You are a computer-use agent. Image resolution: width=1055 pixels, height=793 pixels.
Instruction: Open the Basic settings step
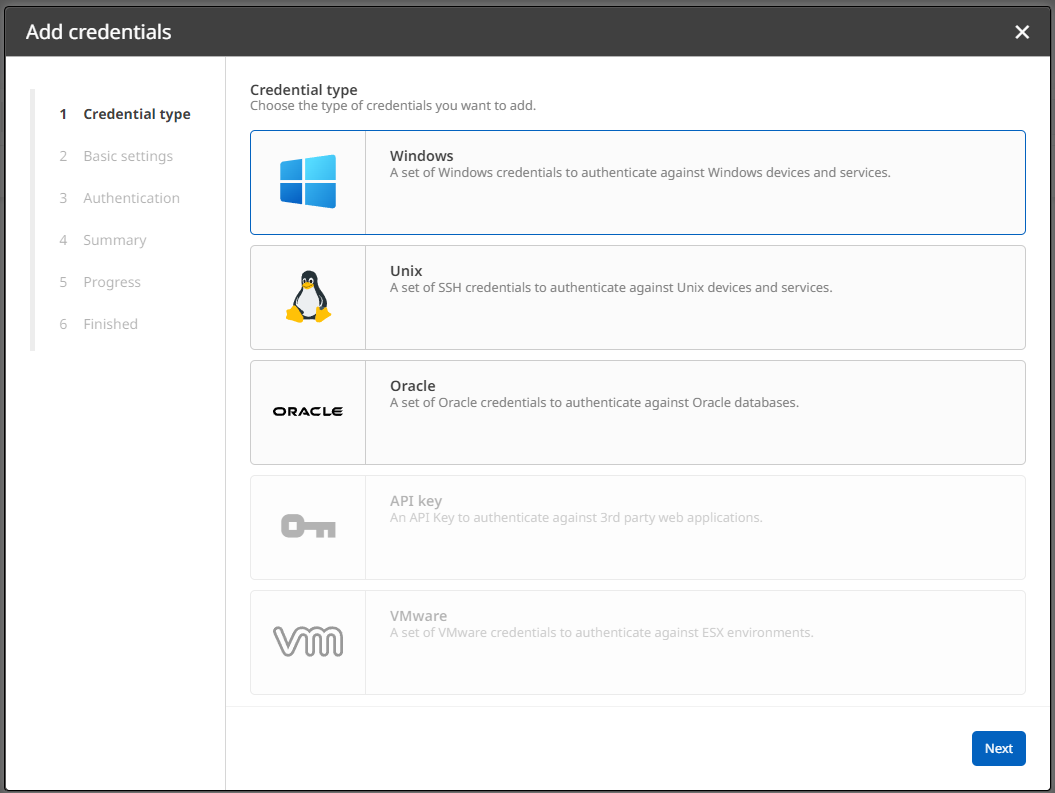[x=128, y=156]
